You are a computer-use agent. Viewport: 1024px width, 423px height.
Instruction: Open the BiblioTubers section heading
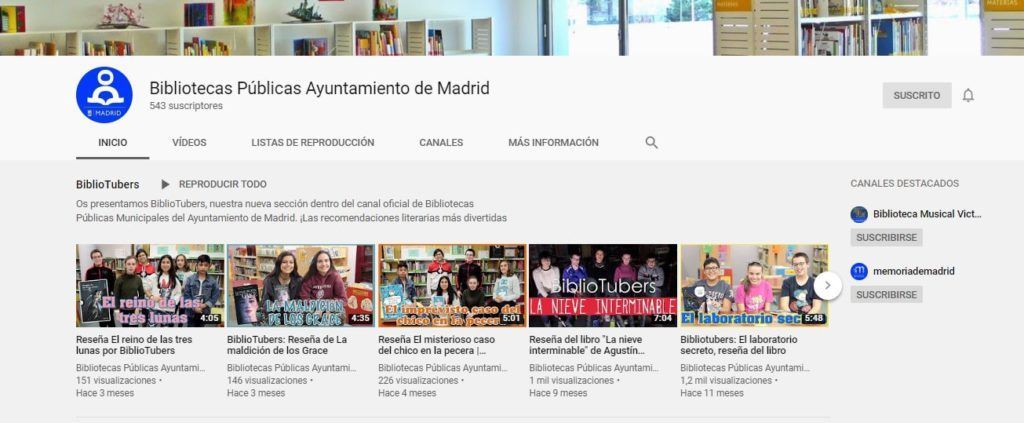point(107,185)
